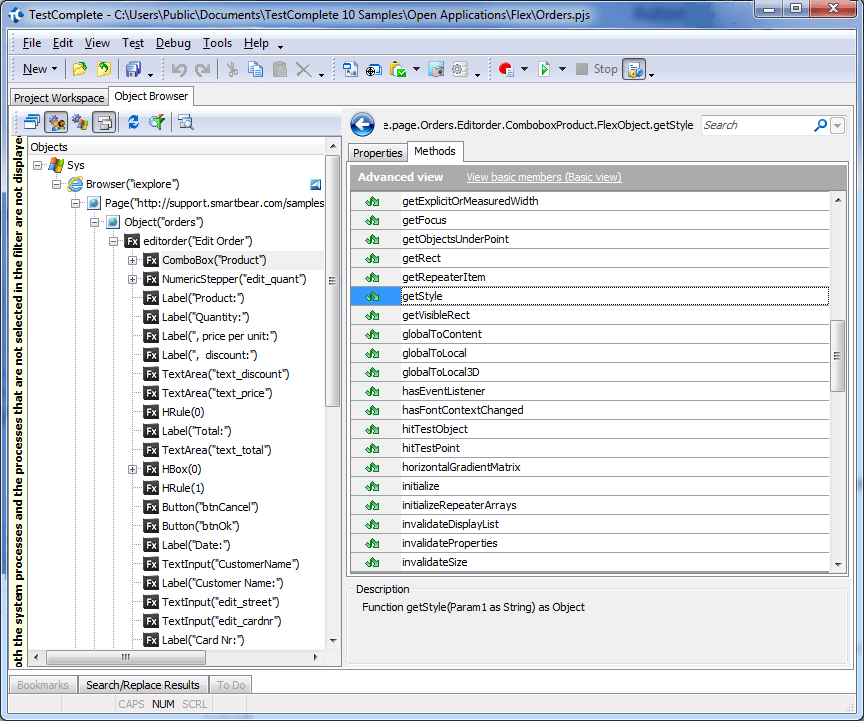Expand the ComboBox("Product") tree node
The width and height of the screenshot is (864, 721).
[x=133, y=260]
